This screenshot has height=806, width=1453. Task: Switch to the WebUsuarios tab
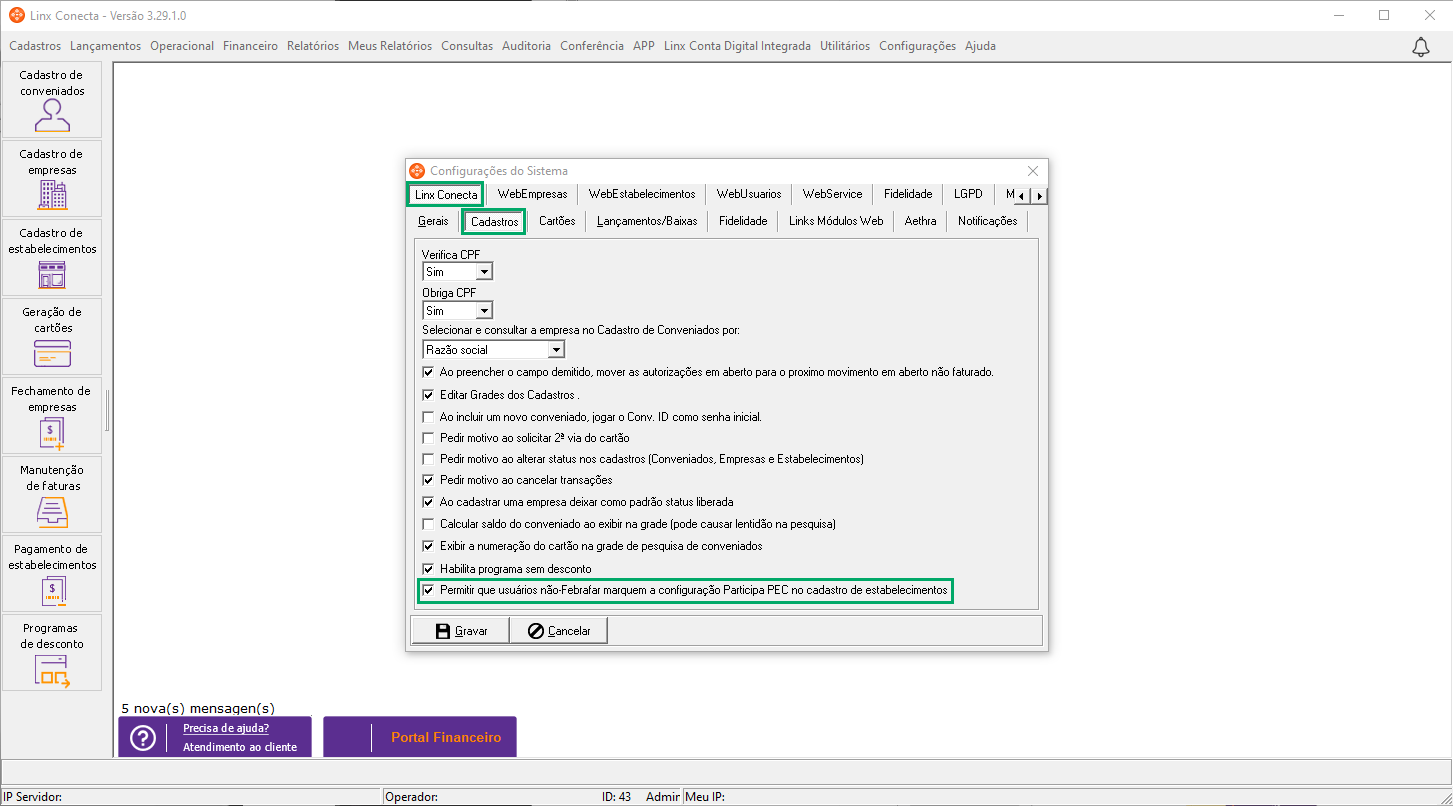pyautogui.click(x=749, y=194)
